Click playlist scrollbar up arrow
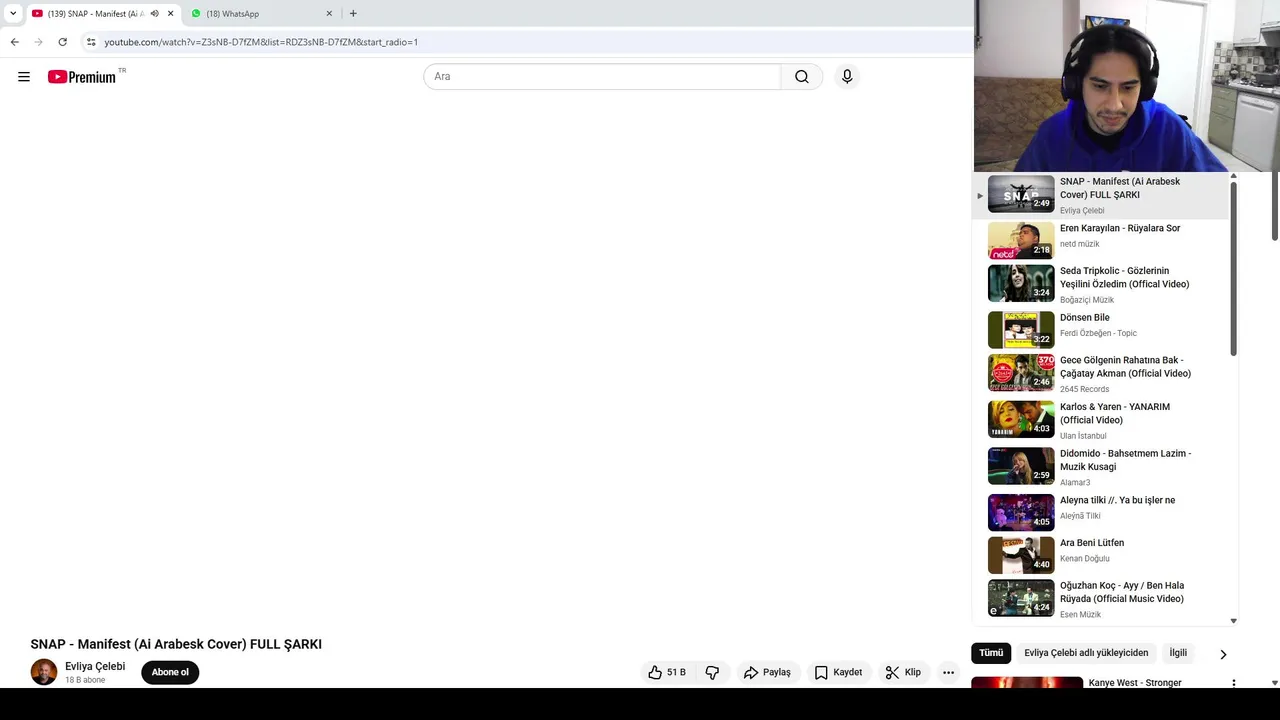 click(x=1233, y=176)
